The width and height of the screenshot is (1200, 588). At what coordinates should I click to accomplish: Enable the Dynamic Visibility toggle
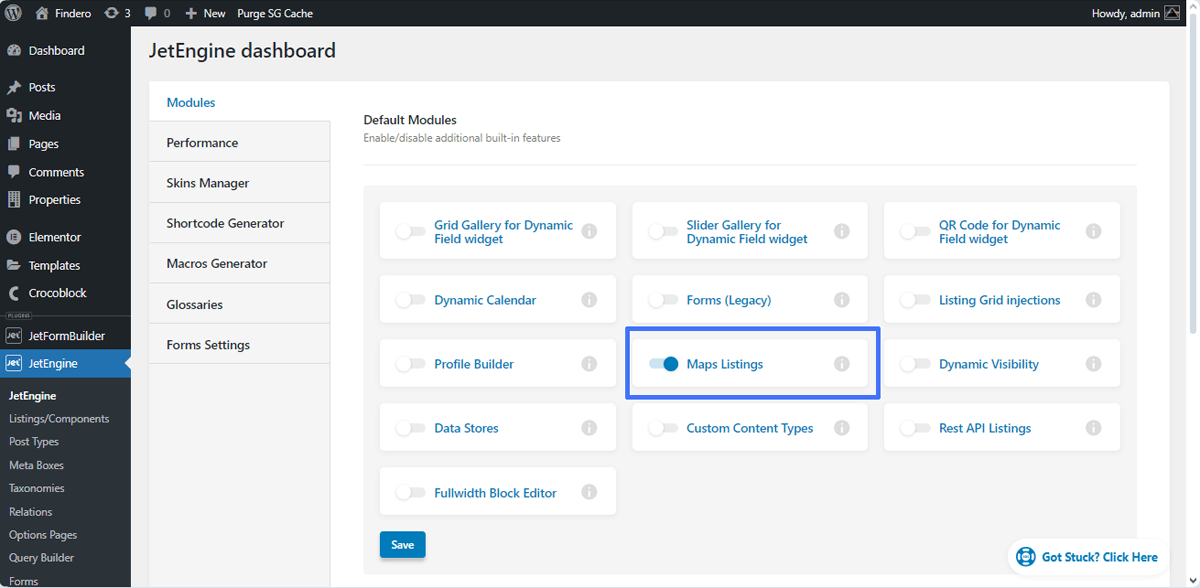[x=915, y=364]
